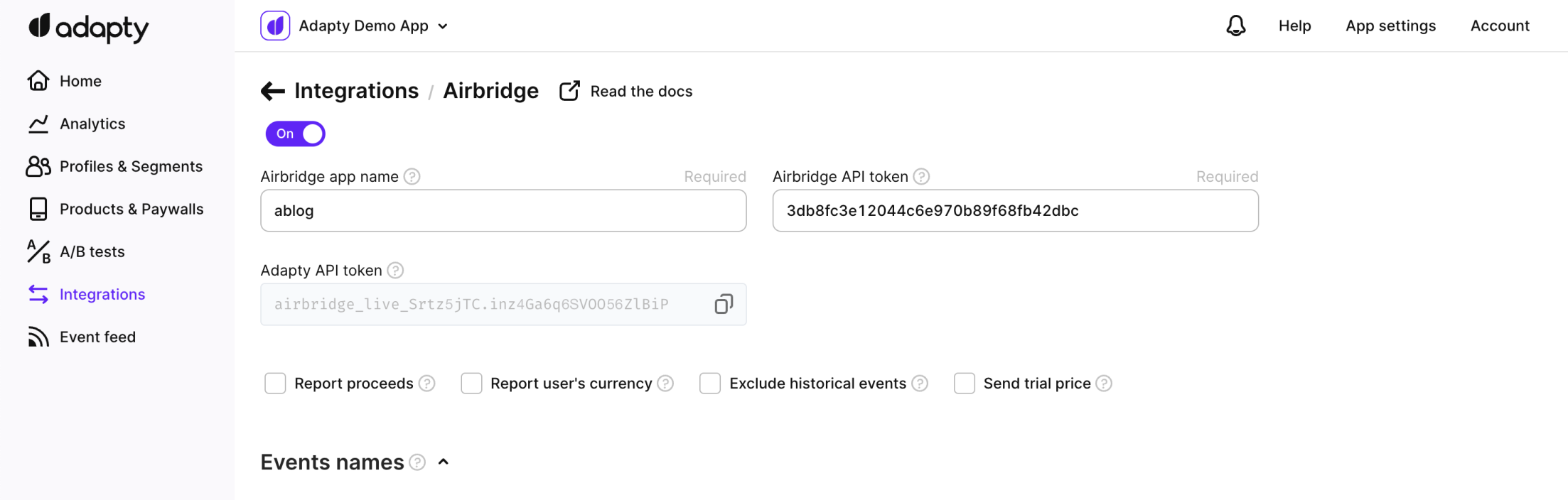Select Integrations in the sidebar
The image size is (1568, 500).
(x=102, y=294)
